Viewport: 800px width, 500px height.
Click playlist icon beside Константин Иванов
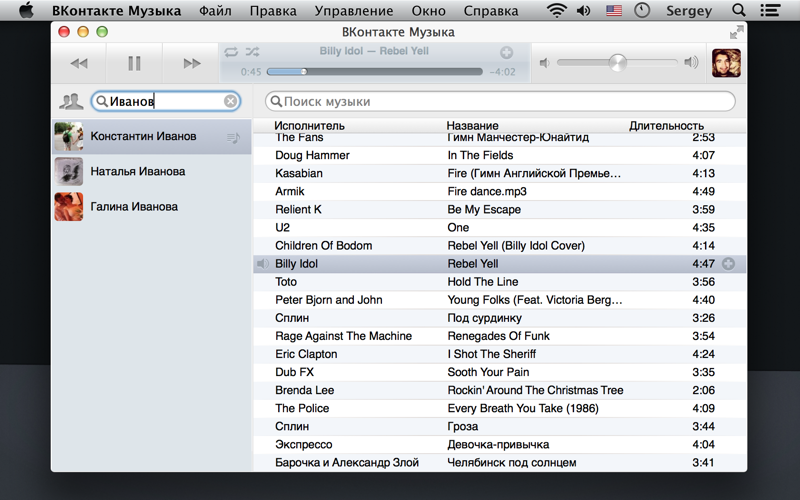pos(233,137)
